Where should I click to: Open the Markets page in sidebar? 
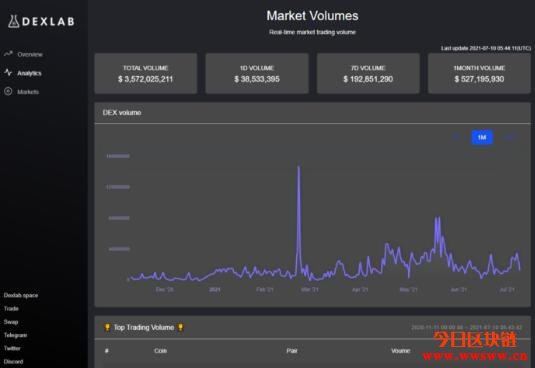28,92
